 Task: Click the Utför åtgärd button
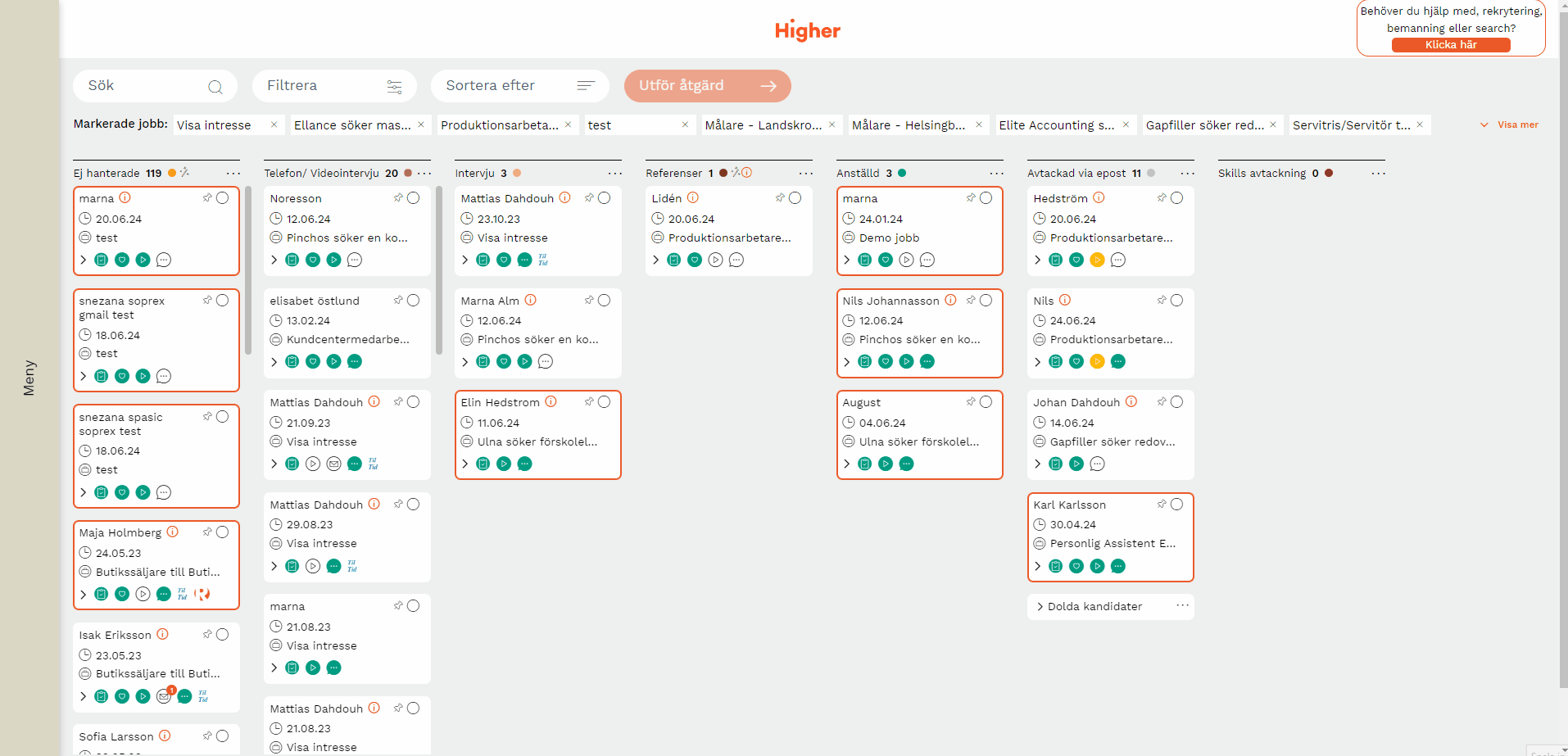[x=707, y=86]
